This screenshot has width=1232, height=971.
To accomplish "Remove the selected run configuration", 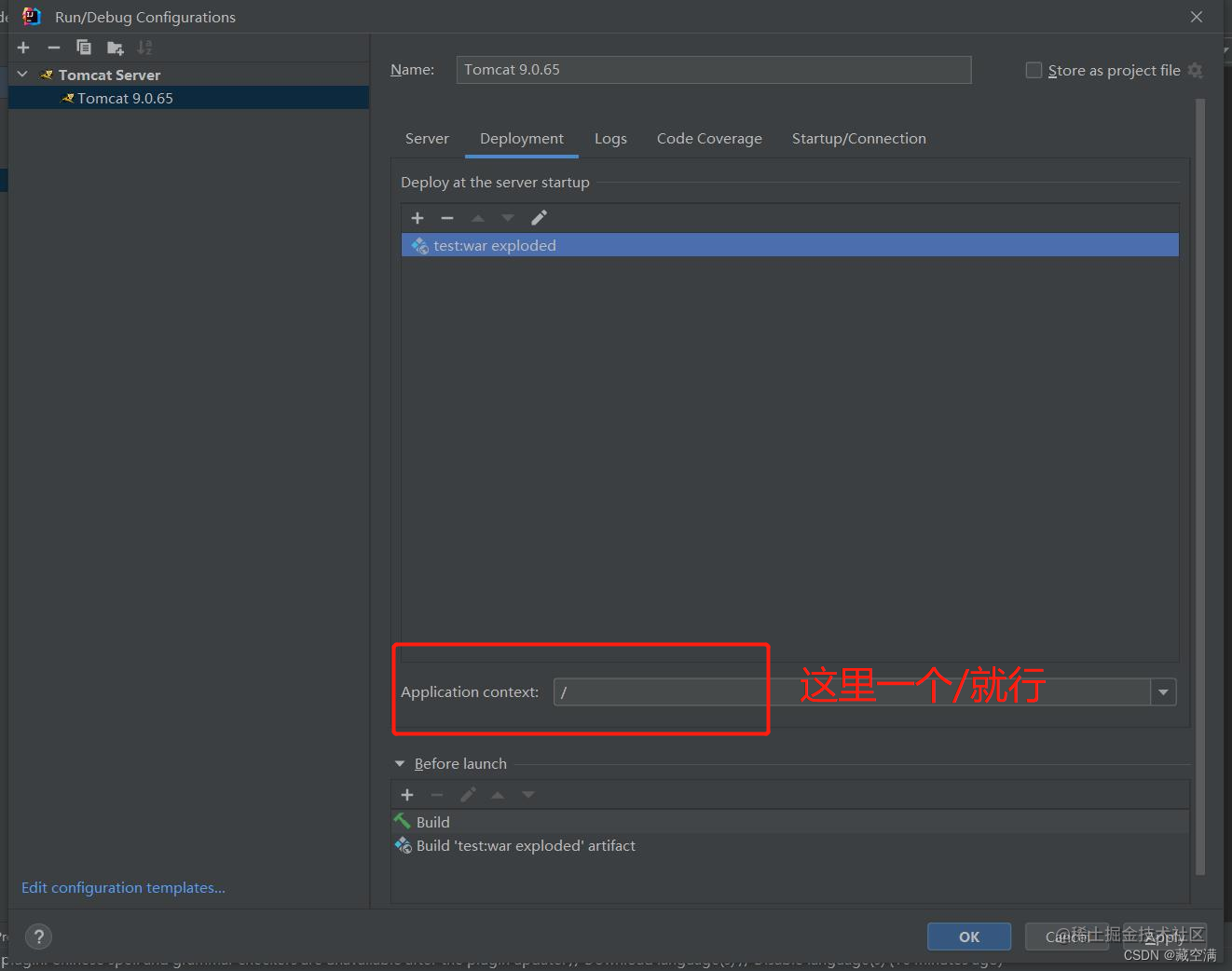I will point(54,48).
